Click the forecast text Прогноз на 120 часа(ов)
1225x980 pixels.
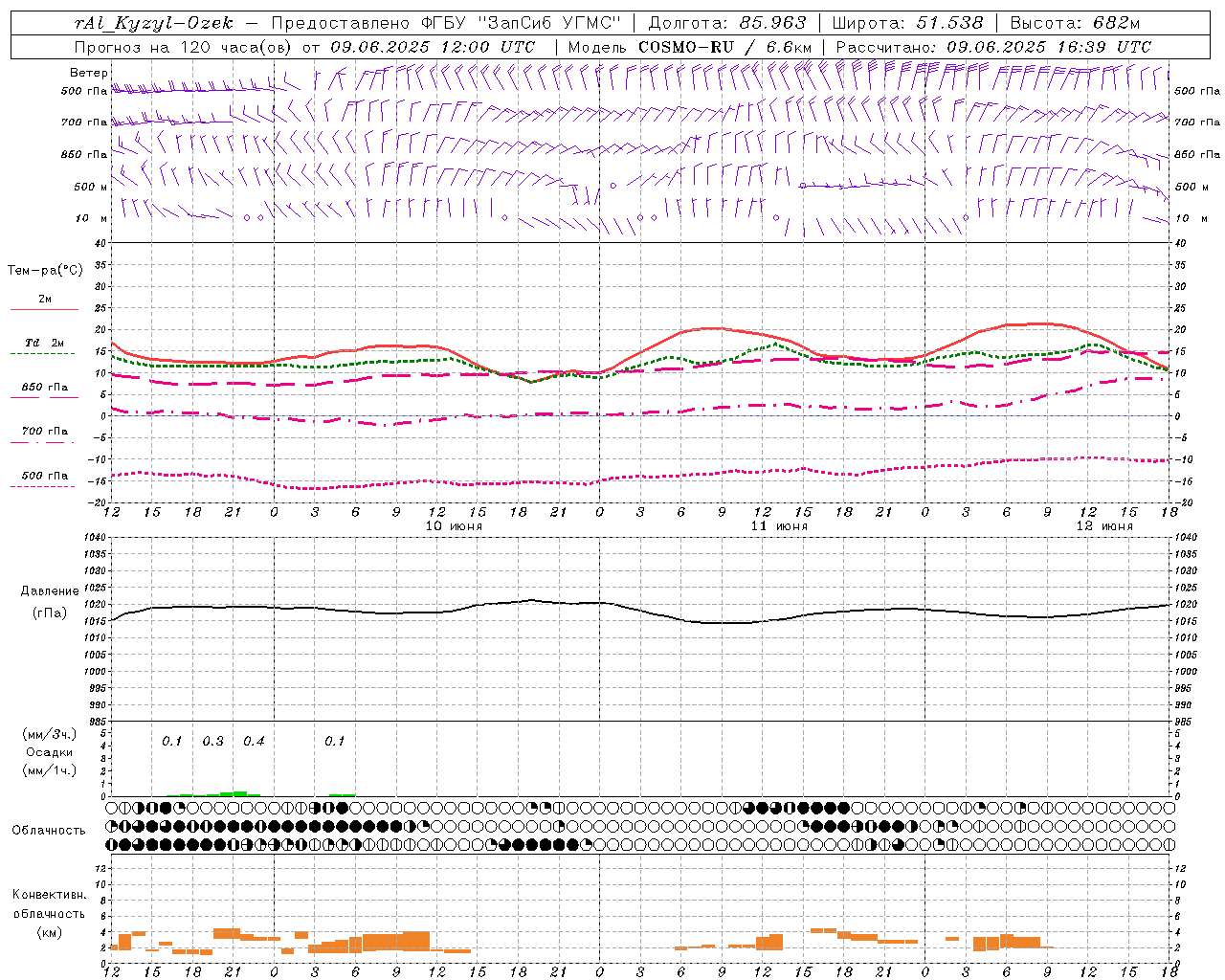tap(185, 47)
